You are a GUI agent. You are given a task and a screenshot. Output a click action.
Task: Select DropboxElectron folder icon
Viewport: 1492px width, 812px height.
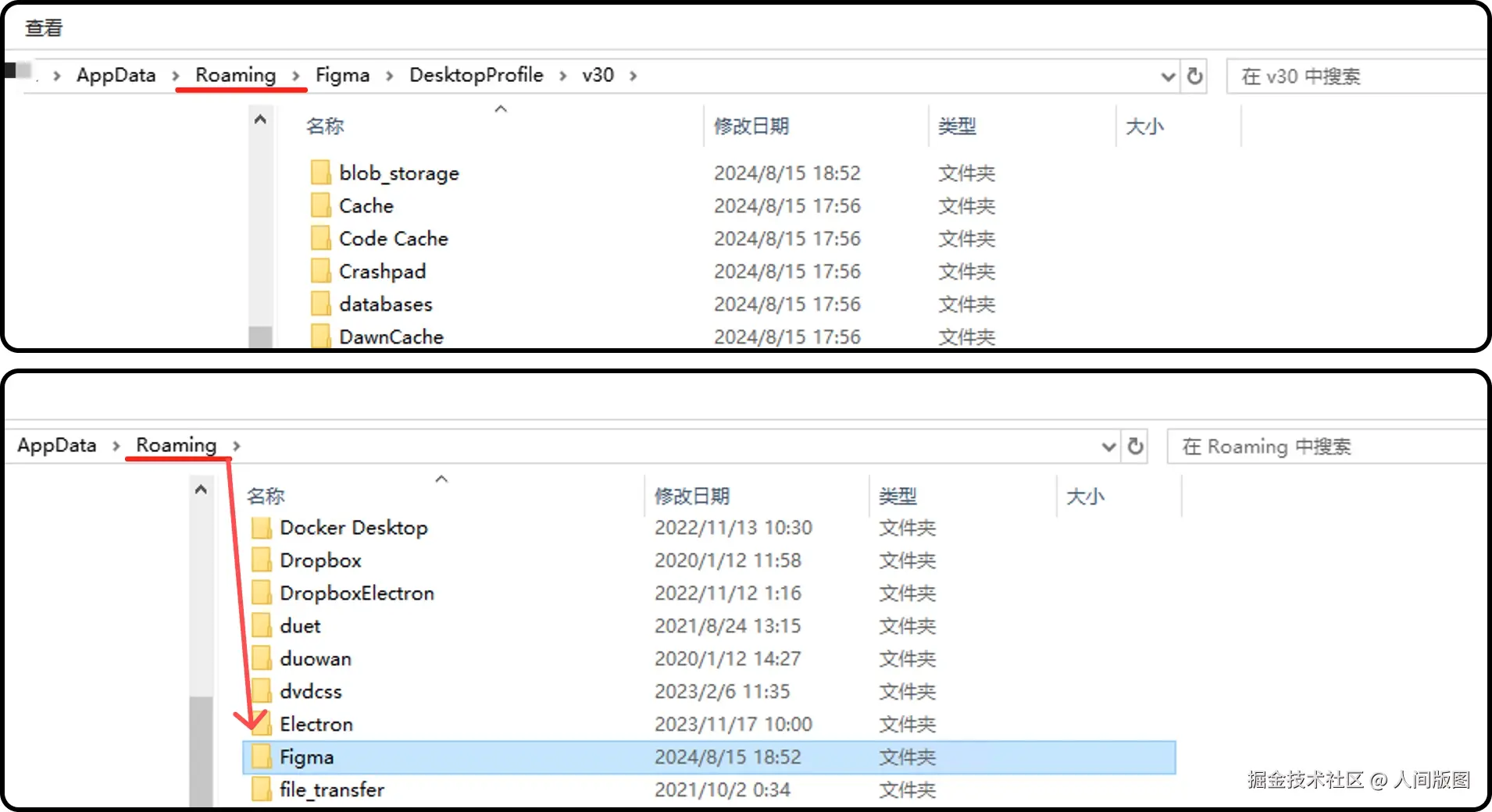261,593
